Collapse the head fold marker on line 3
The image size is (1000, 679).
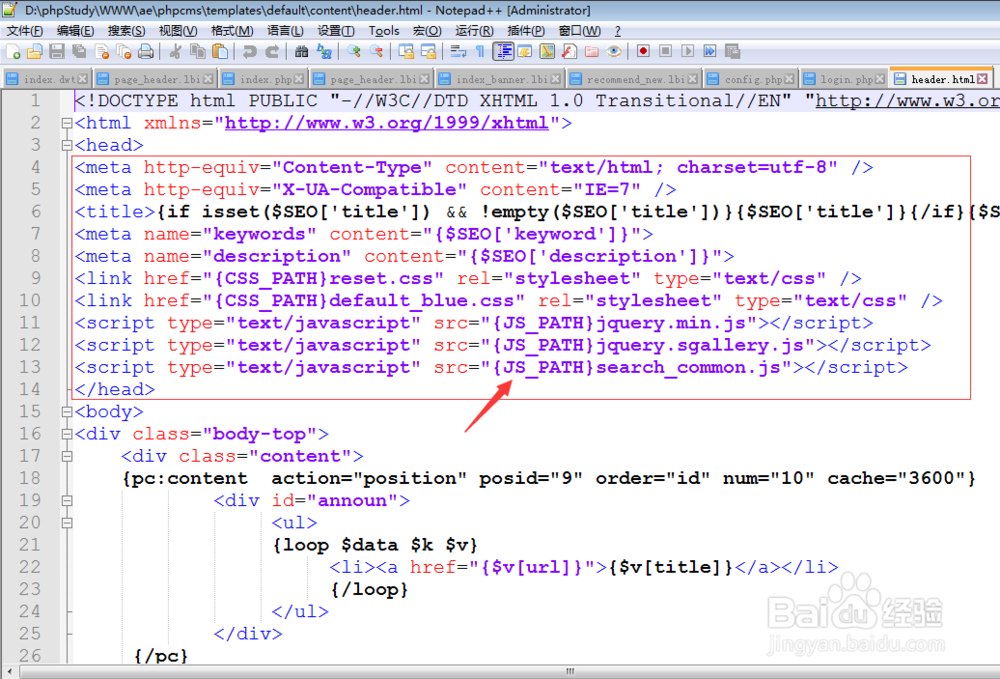click(66, 145)
